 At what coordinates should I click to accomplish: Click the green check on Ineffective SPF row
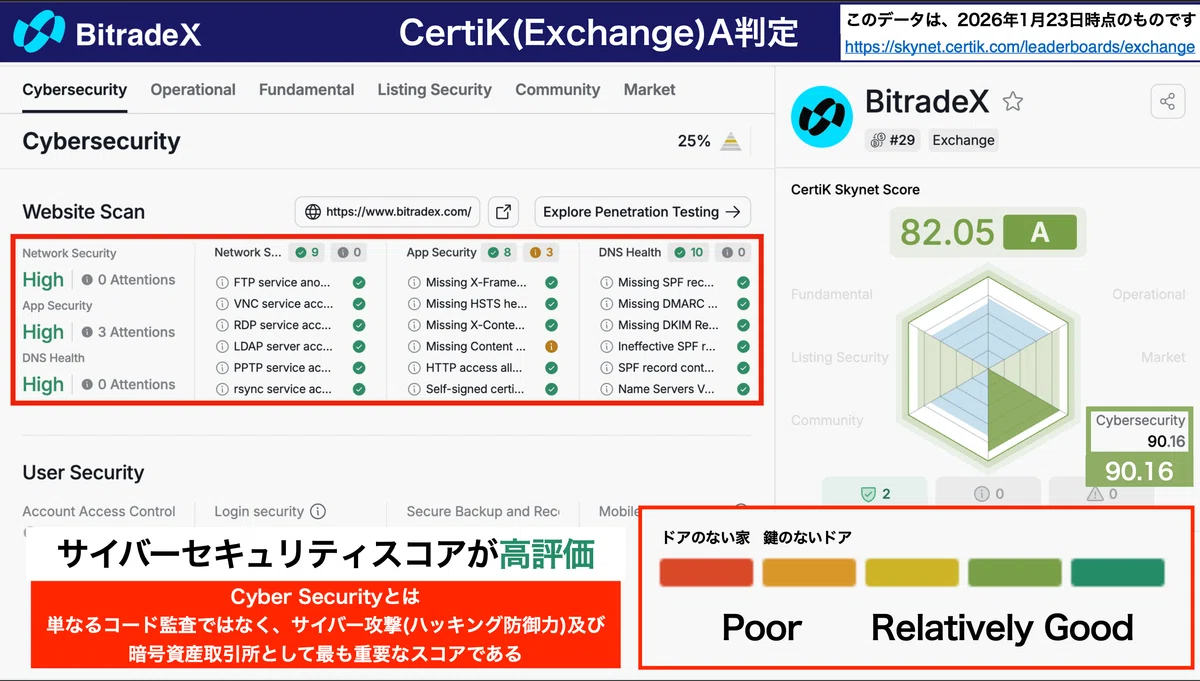click(743, 346)
